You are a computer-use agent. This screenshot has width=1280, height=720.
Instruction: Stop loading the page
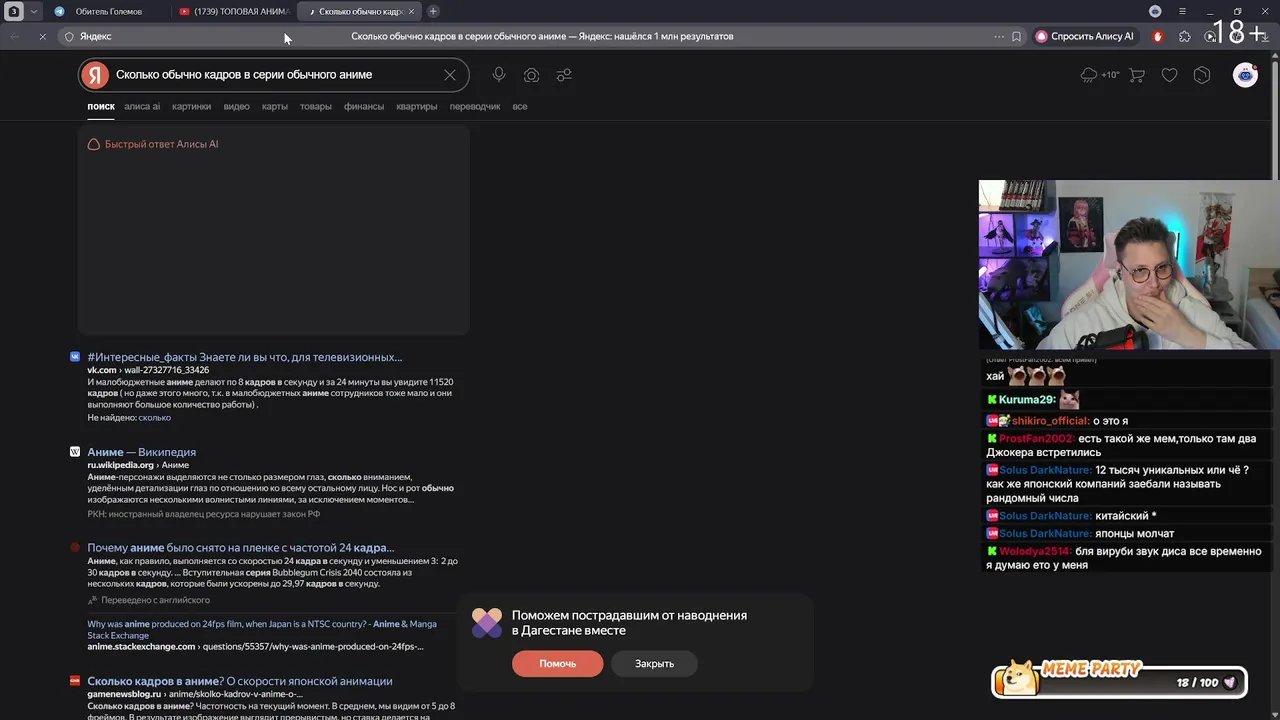(x=42, y=36)
